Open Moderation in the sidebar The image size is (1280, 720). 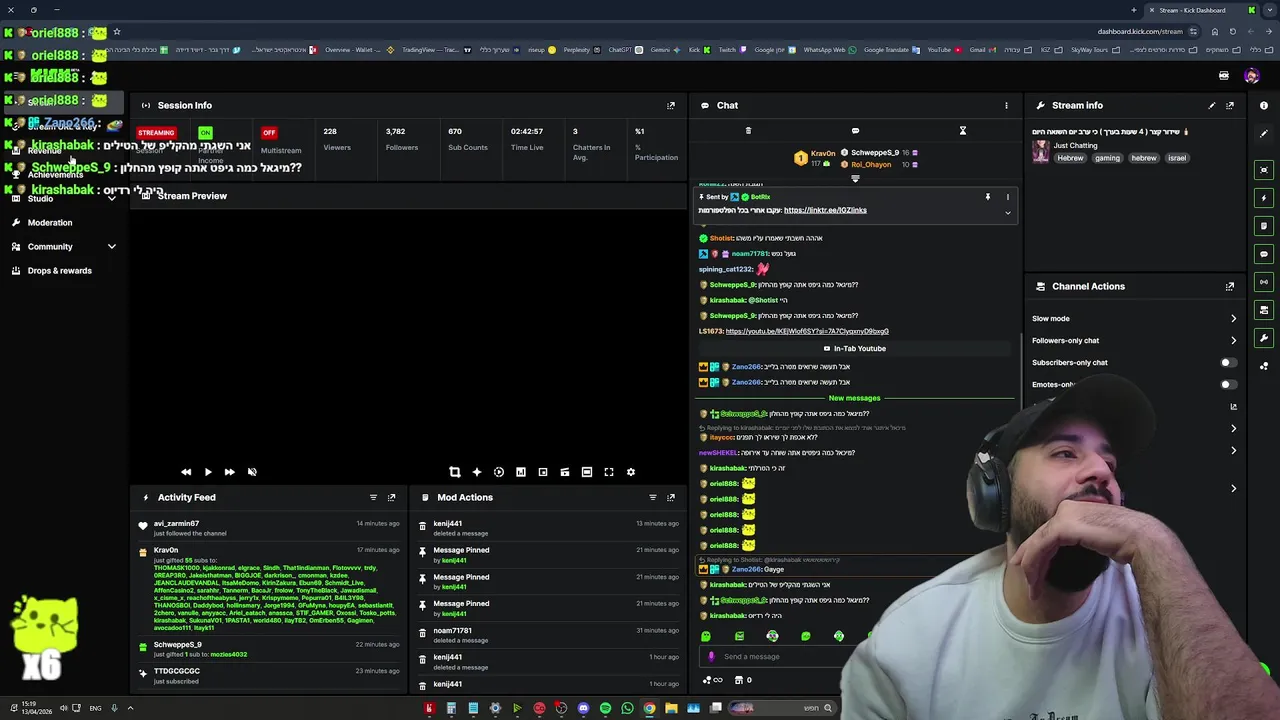coord(50,222)
